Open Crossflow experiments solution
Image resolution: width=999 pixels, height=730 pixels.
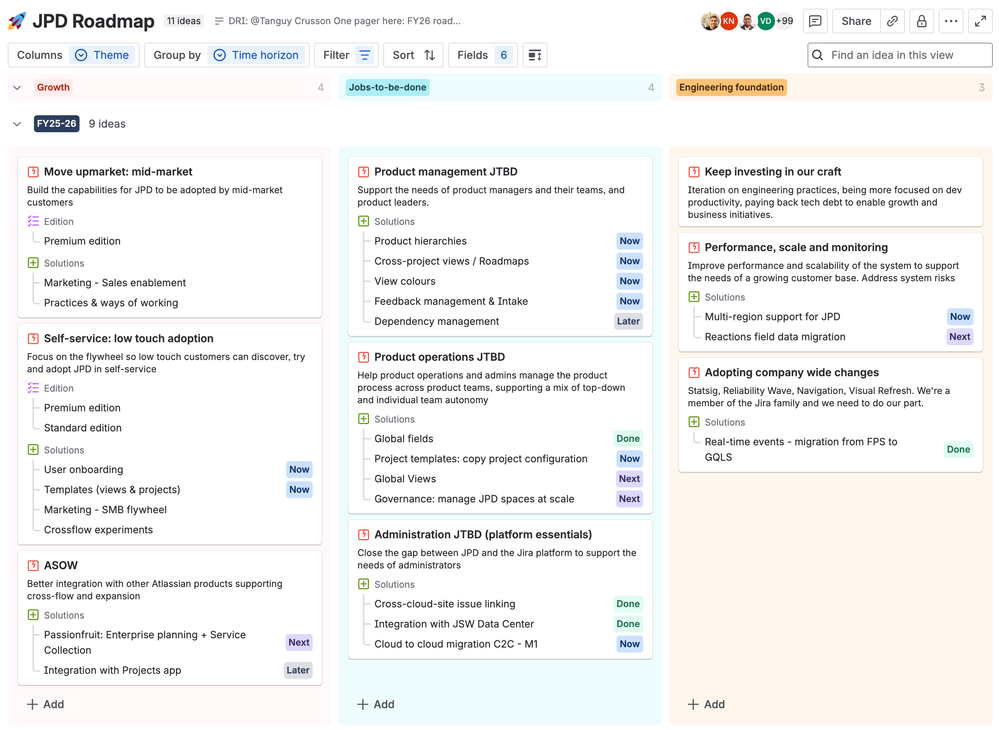click(98, 530)
